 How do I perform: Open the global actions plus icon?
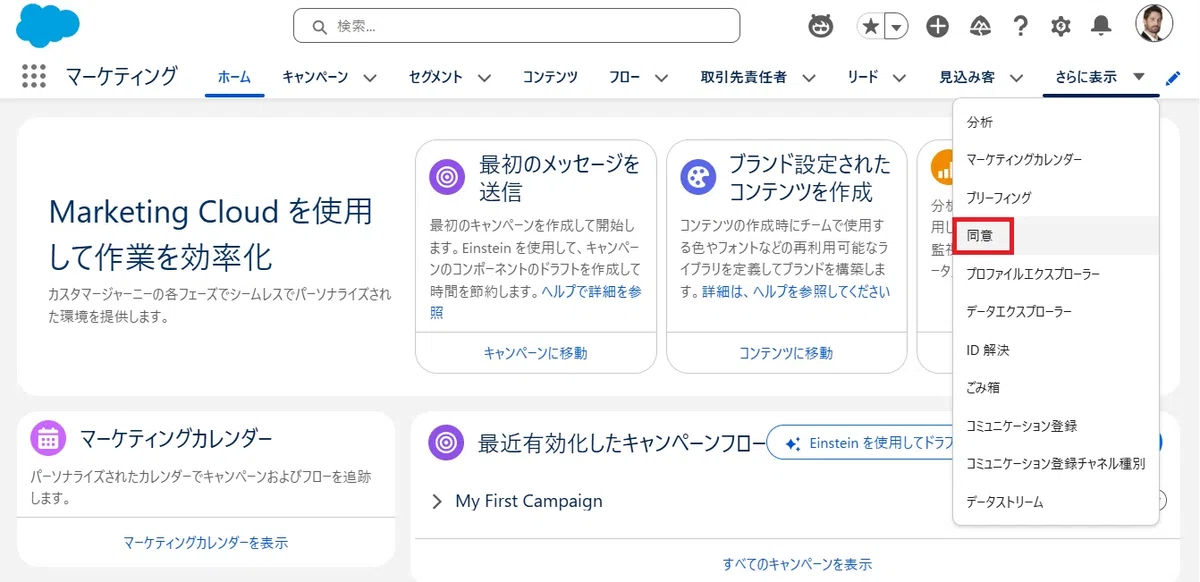[937, 26]
